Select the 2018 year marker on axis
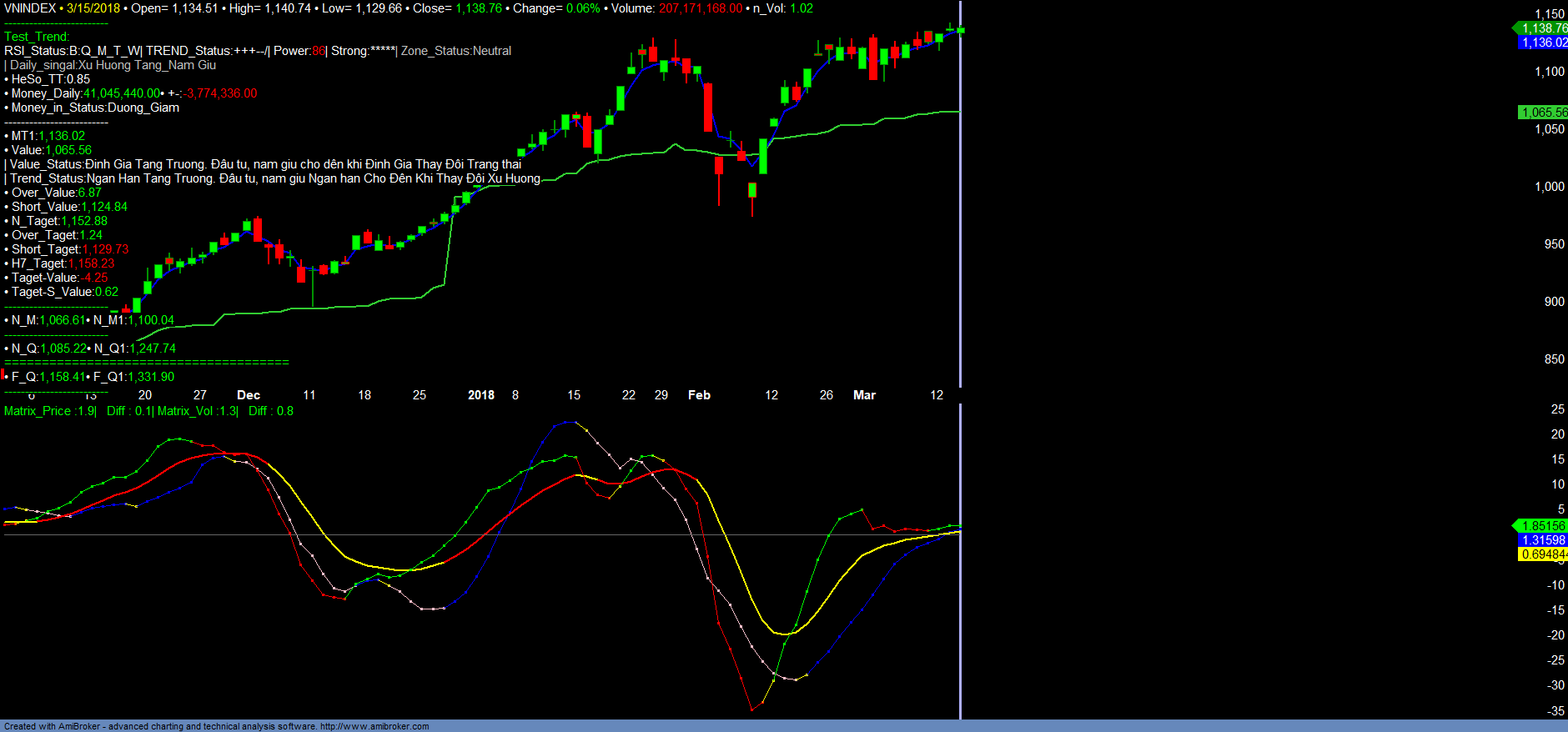This screenshot has width=1568, height=732. (480, 395)
